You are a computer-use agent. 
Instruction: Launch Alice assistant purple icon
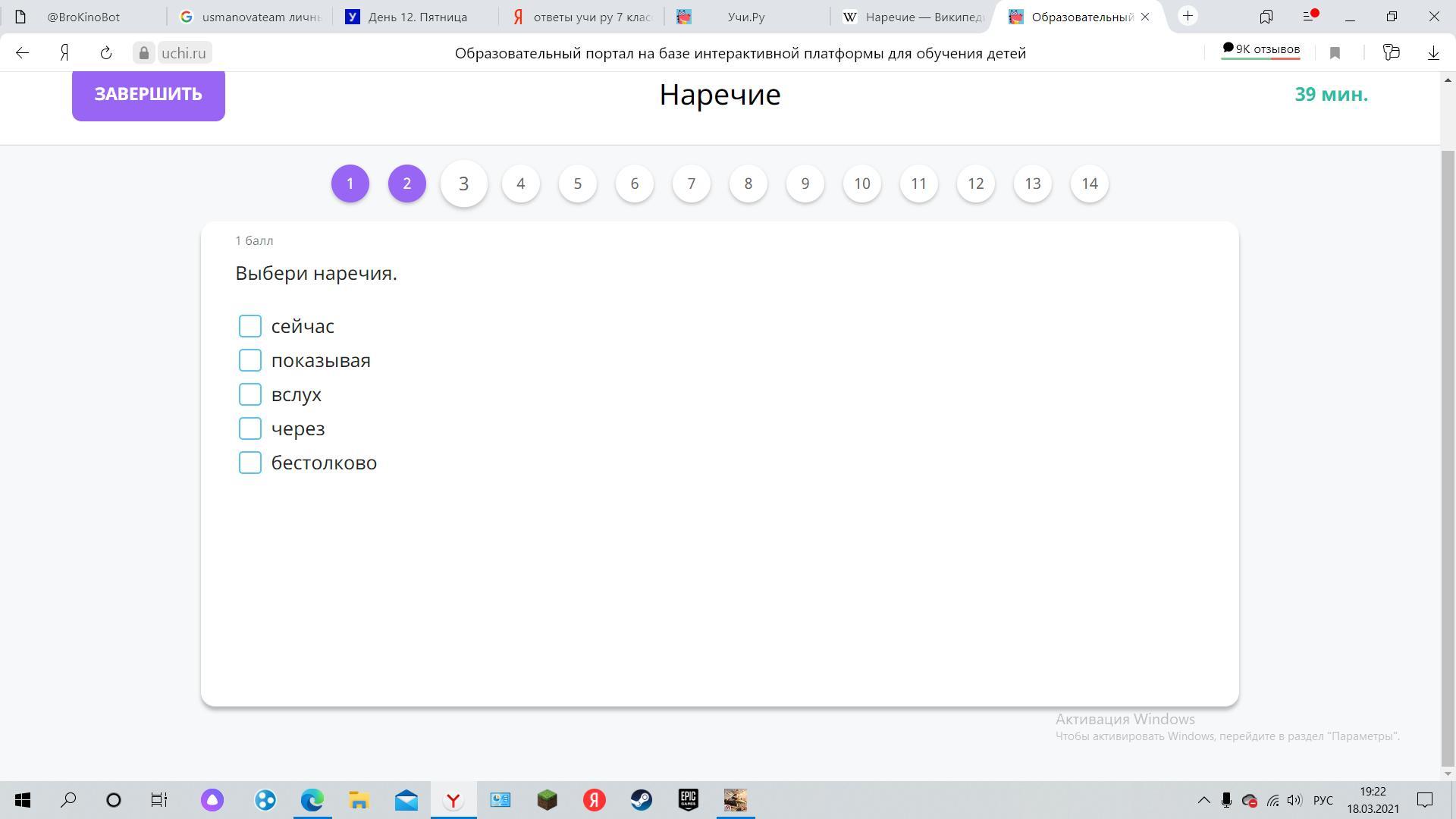click(x=212, y=800)
